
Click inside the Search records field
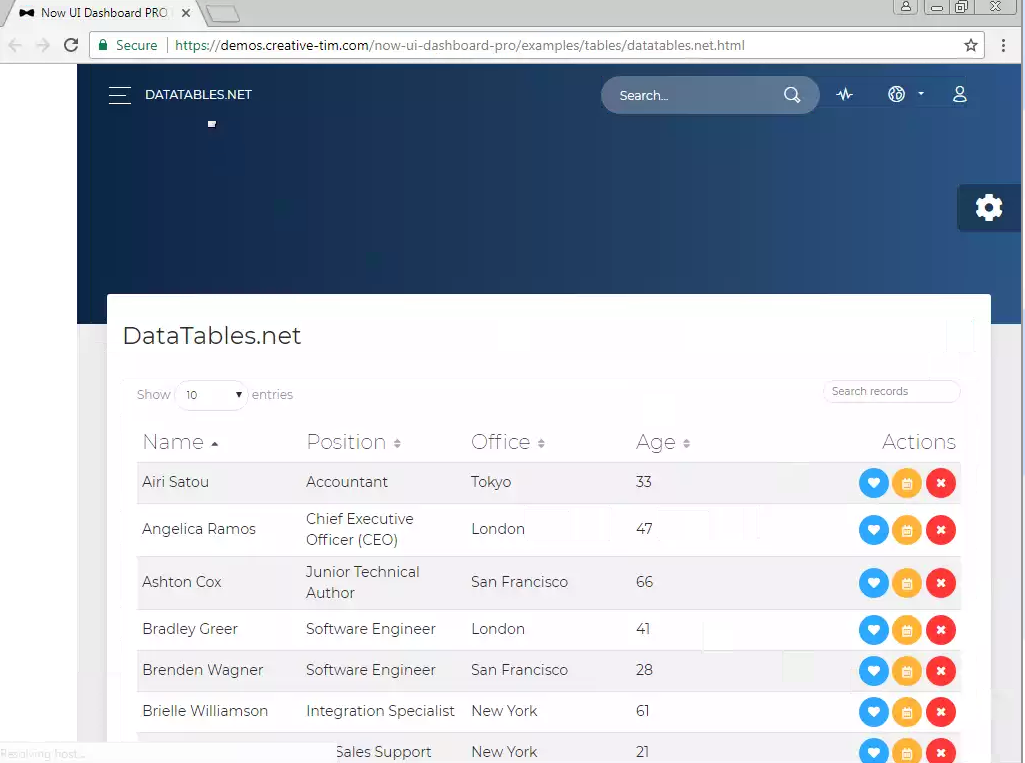point(891,391)
